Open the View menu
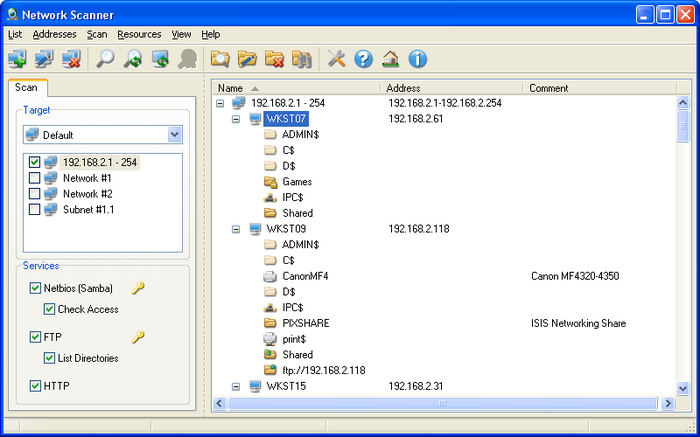Viewport: 700px width, 437px height. (x=181, y=34)
